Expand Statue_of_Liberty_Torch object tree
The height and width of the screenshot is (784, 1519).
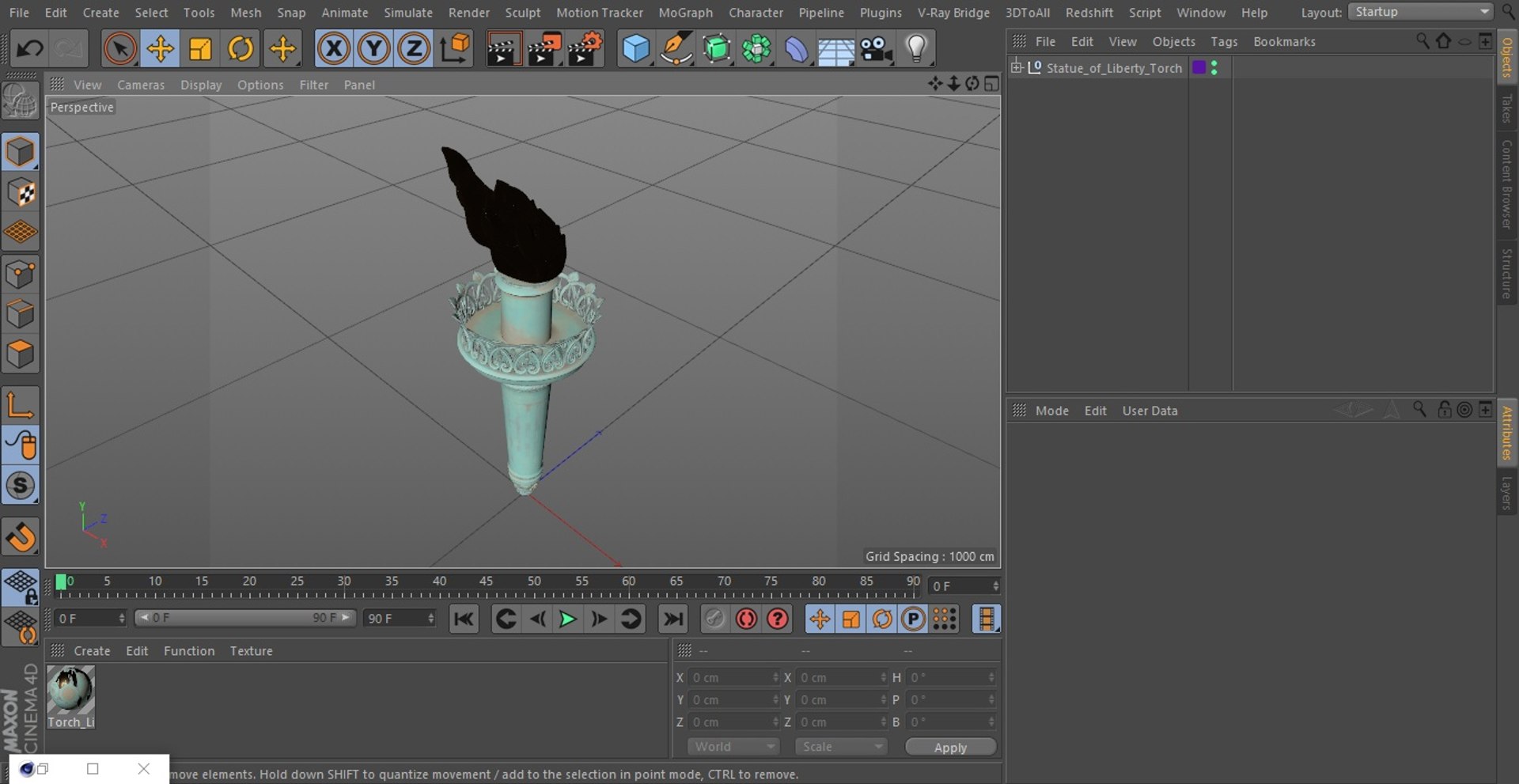1017,67
